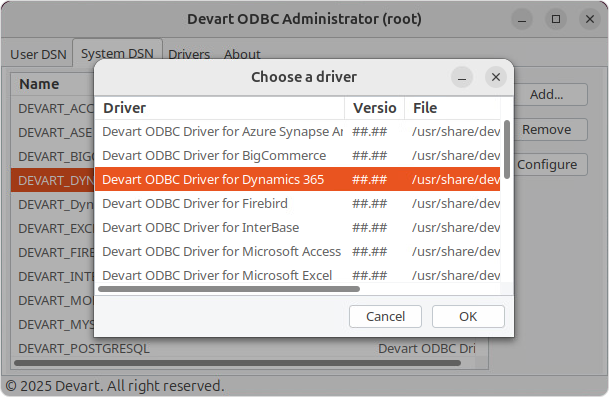
Task: Select the DEVART_INT entry in DSN list
Action: [53, 277]
